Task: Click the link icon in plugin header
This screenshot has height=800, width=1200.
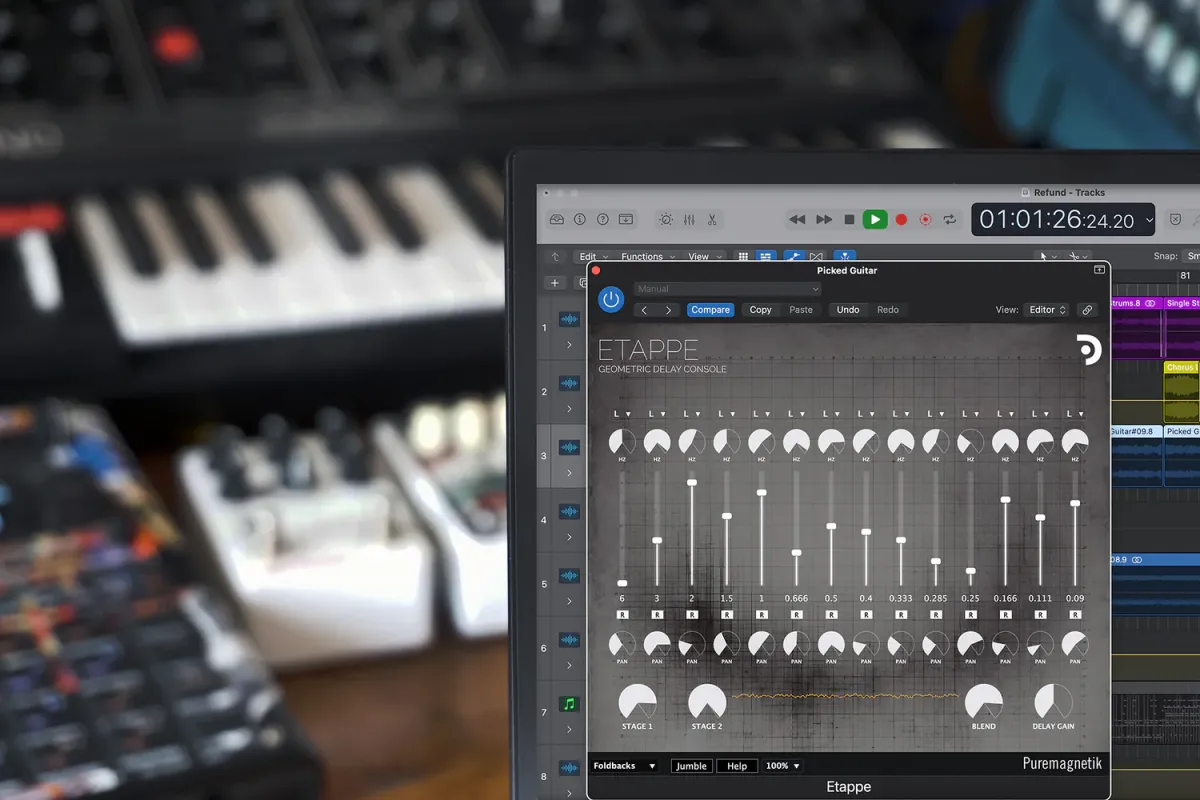Action: [1087, 310]
